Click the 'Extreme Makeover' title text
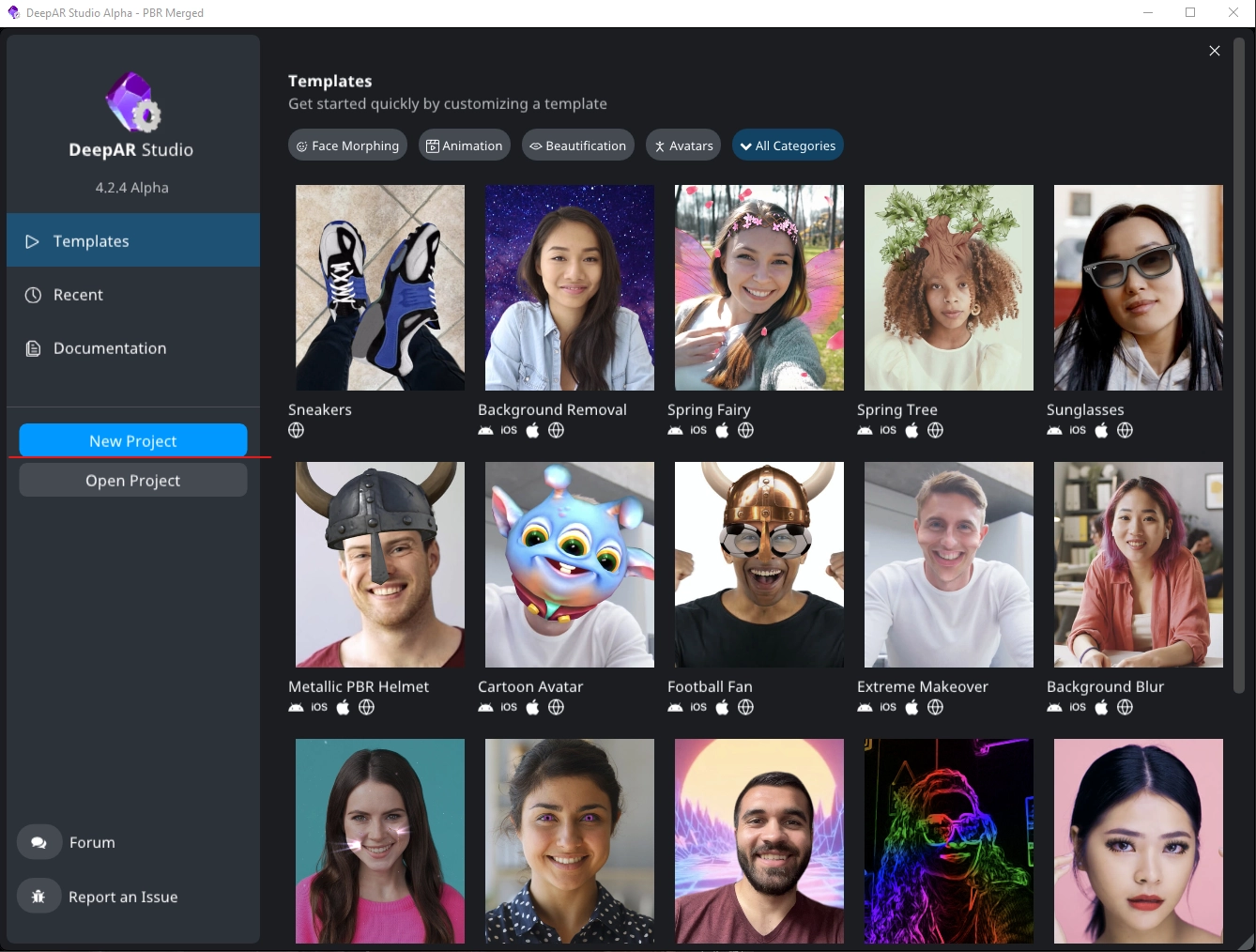 click(923, 686)
